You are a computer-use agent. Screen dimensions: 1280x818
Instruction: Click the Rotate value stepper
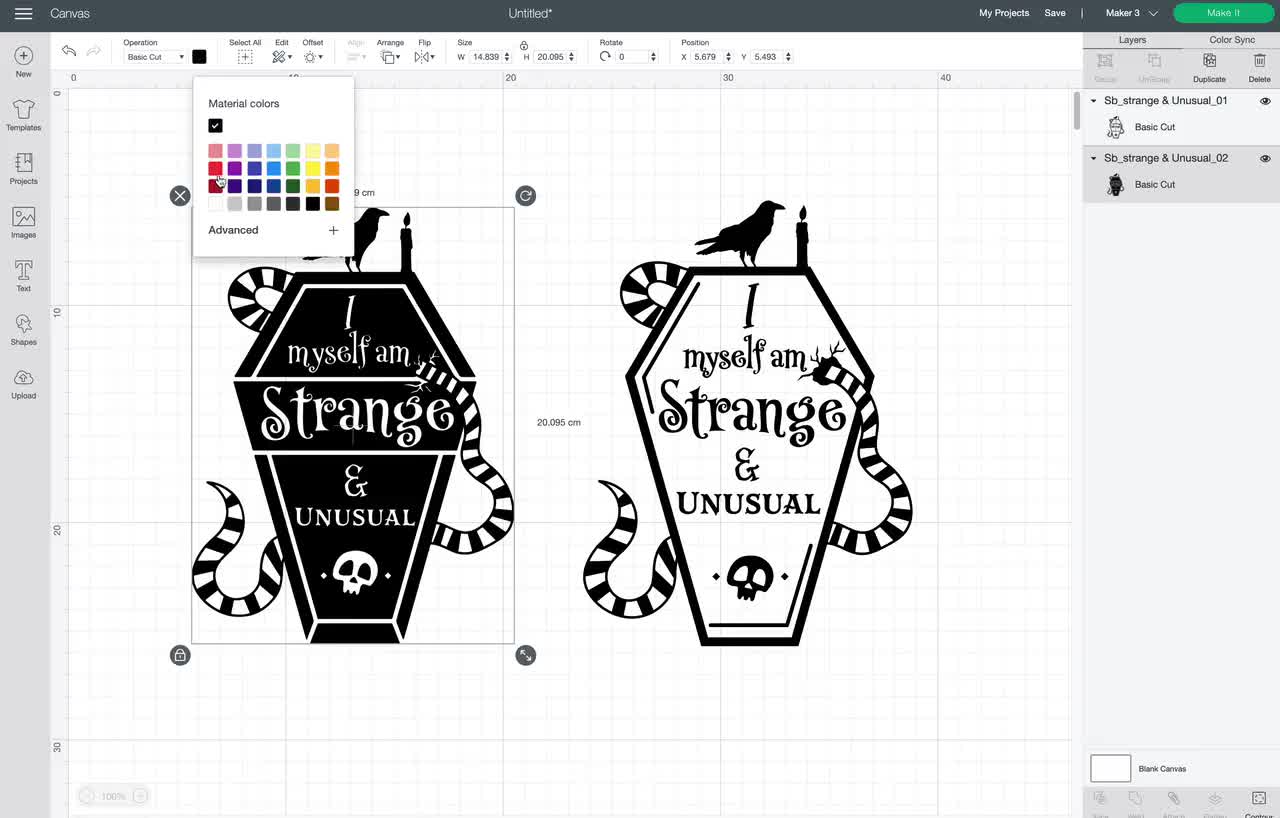tap(654, 57)
